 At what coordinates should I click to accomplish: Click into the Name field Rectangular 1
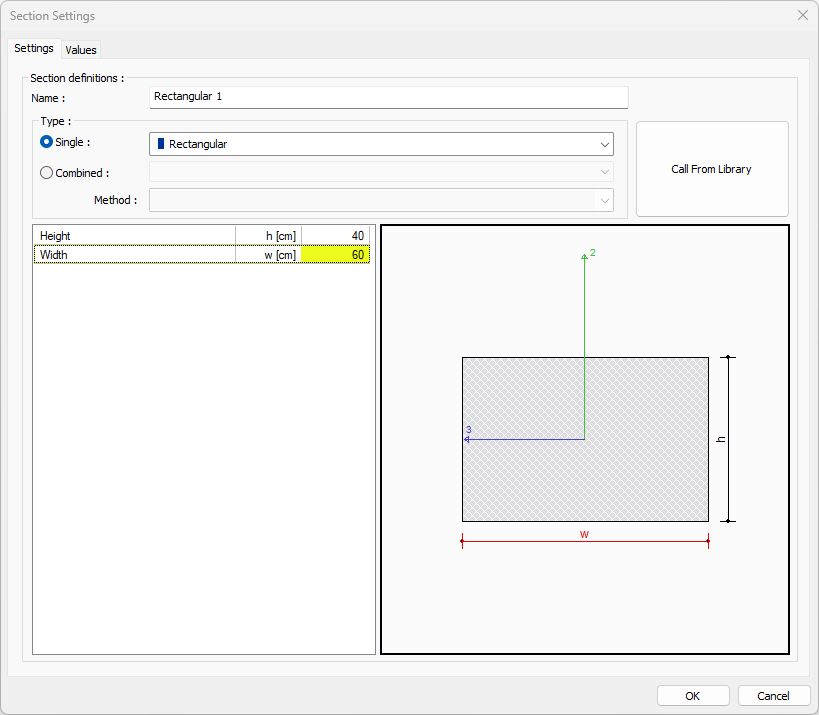pos(388,97)
